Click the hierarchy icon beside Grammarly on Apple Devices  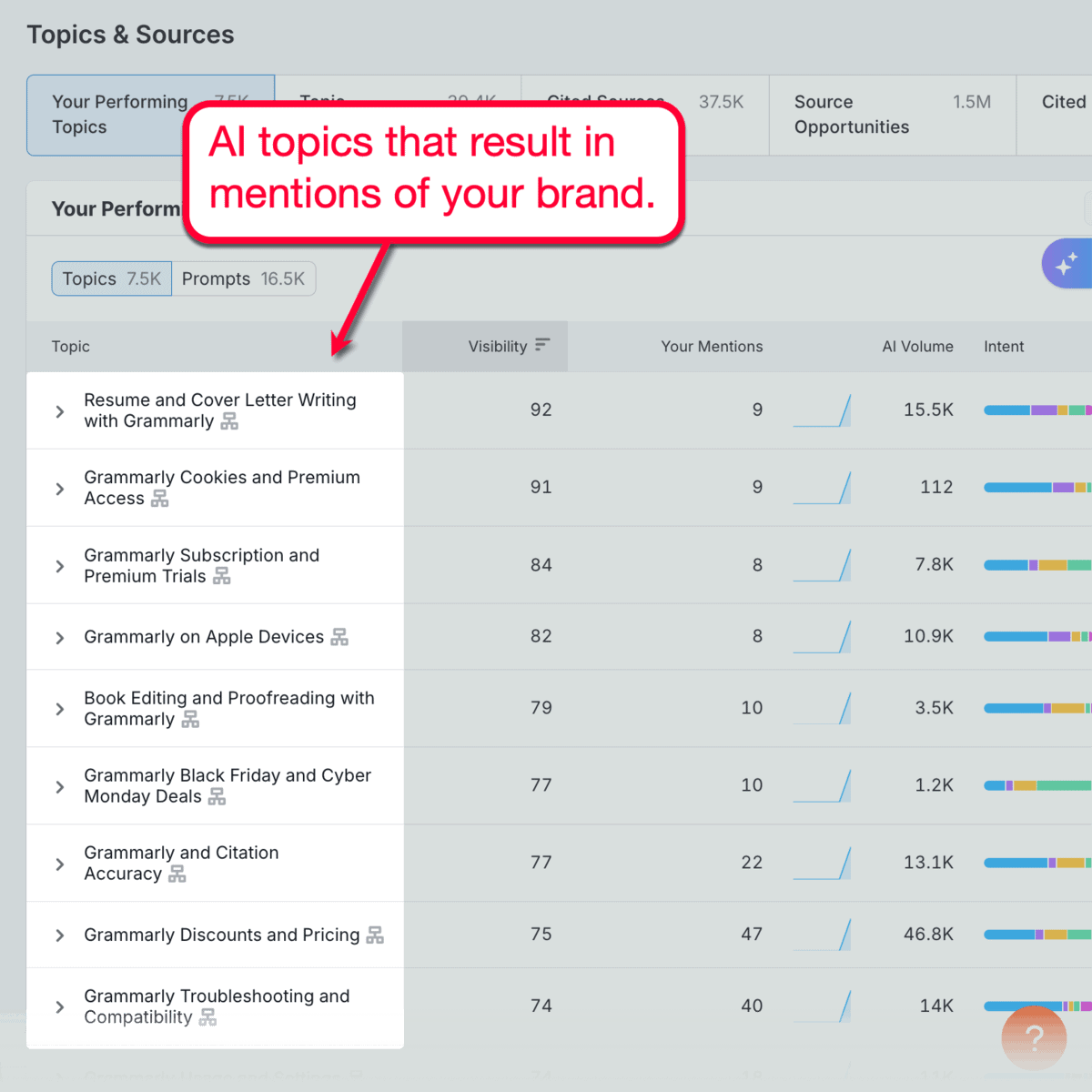click(x=339, y=637)
